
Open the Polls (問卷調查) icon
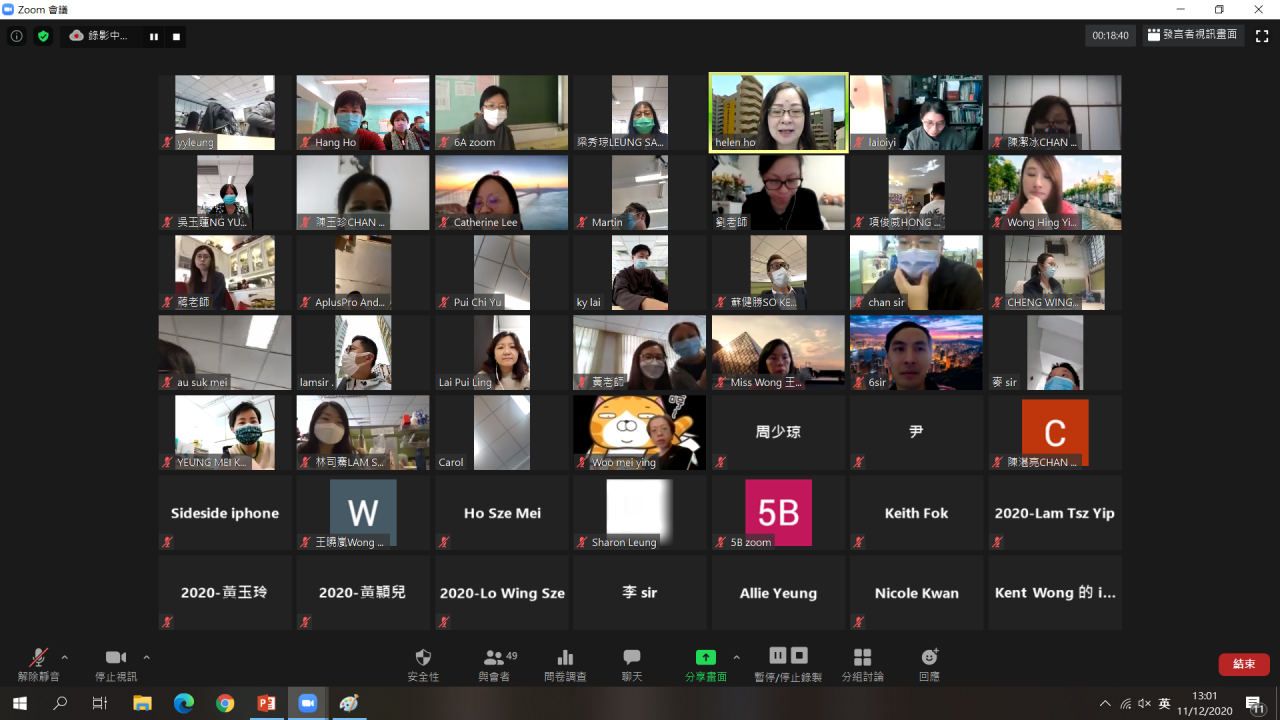[565, 658]
